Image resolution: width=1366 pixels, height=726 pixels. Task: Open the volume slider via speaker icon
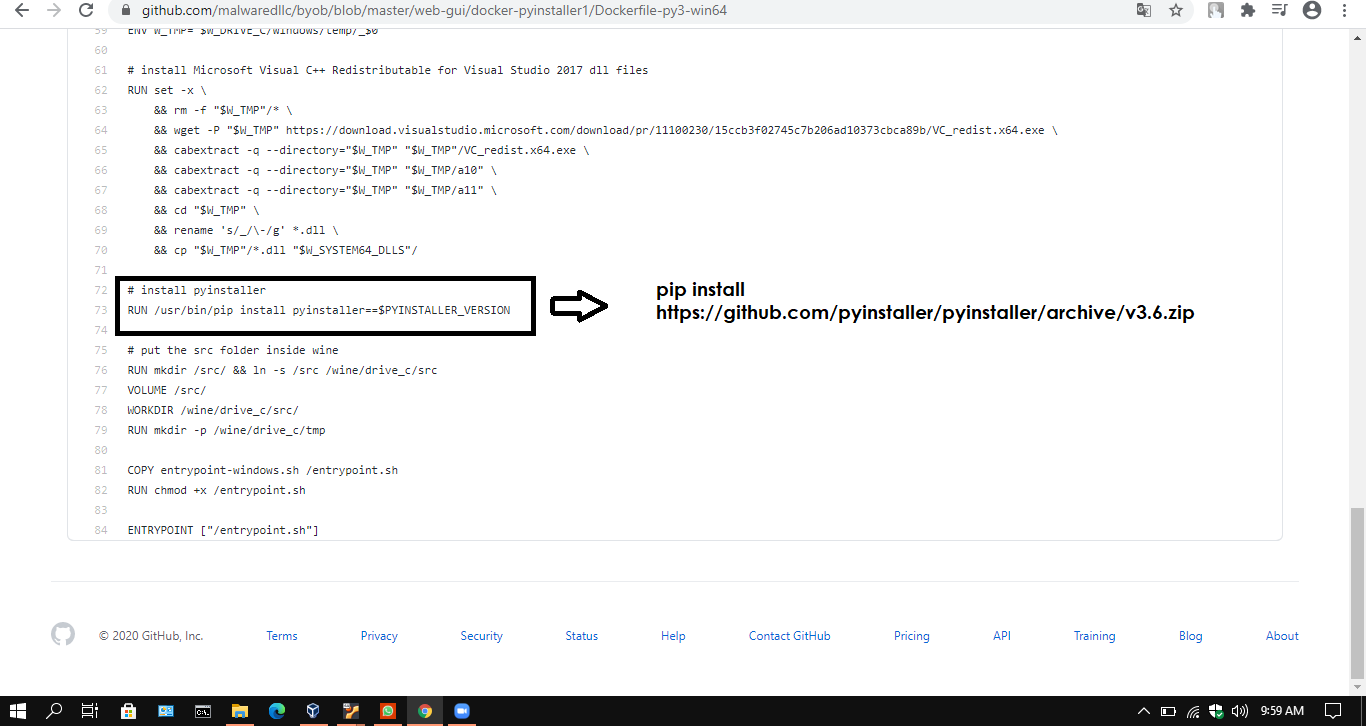click(1240, 711)
